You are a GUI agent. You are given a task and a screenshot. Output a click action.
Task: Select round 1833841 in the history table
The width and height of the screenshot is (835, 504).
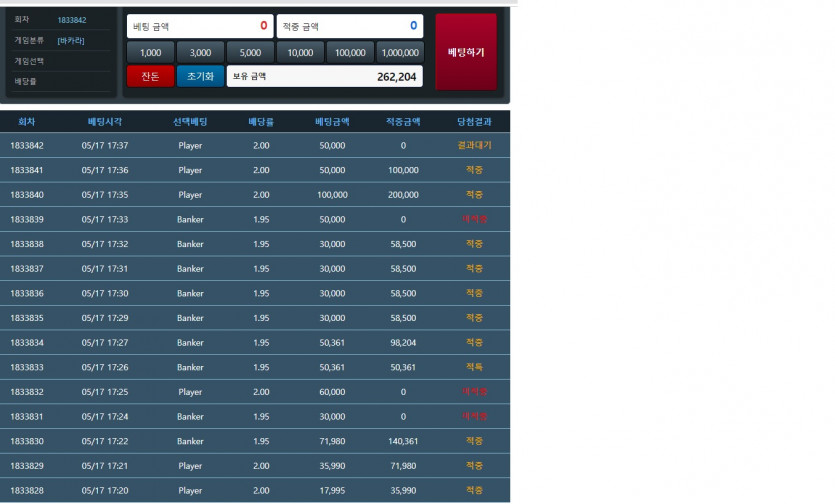point(255,170)
